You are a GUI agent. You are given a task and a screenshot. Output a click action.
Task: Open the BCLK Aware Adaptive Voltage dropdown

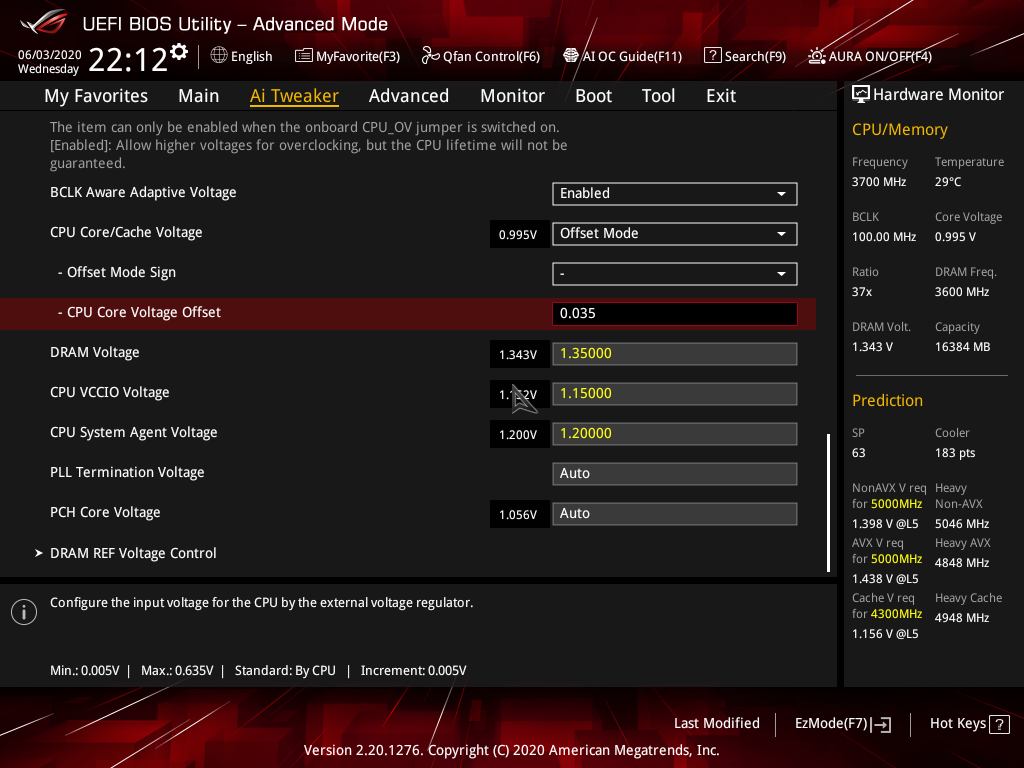point(674,193)
